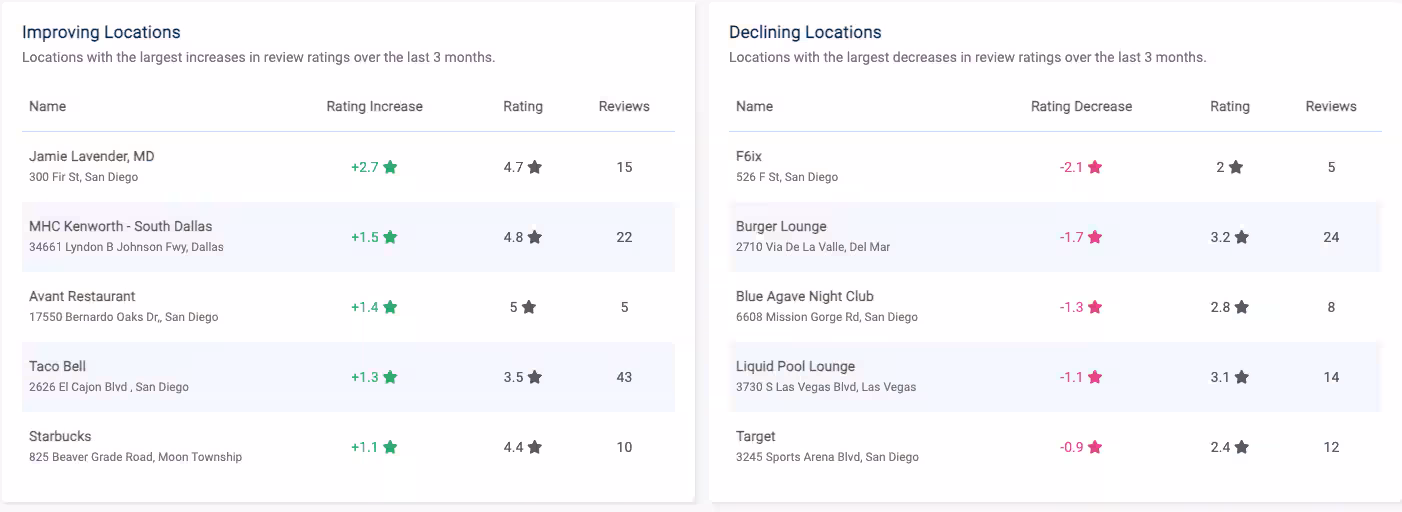
Task: Open Blue Agave Night Club location
Action: tap(804, 297)
